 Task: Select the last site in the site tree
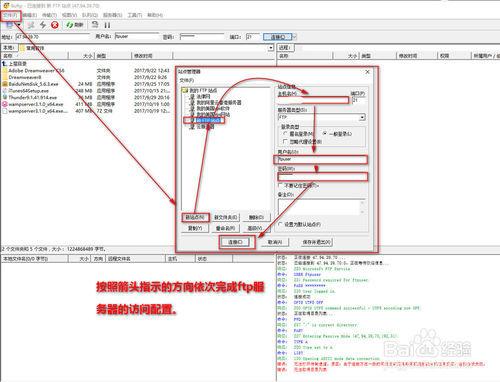pos(202,127)
